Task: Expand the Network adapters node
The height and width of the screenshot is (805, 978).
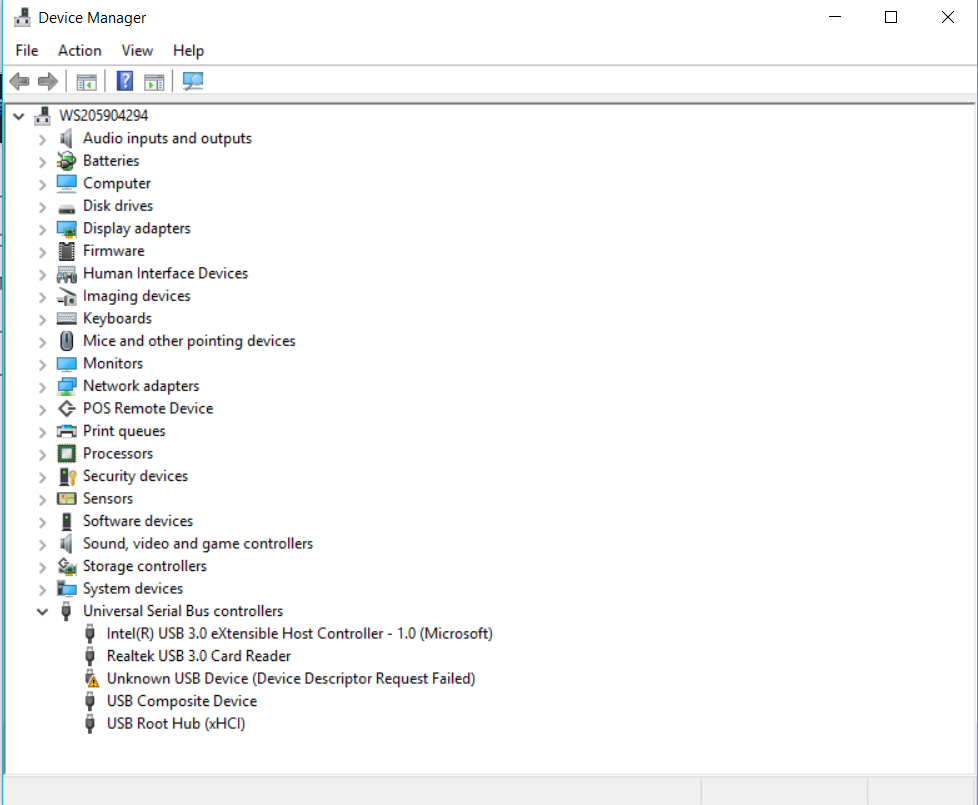Action: pos(42,387)
